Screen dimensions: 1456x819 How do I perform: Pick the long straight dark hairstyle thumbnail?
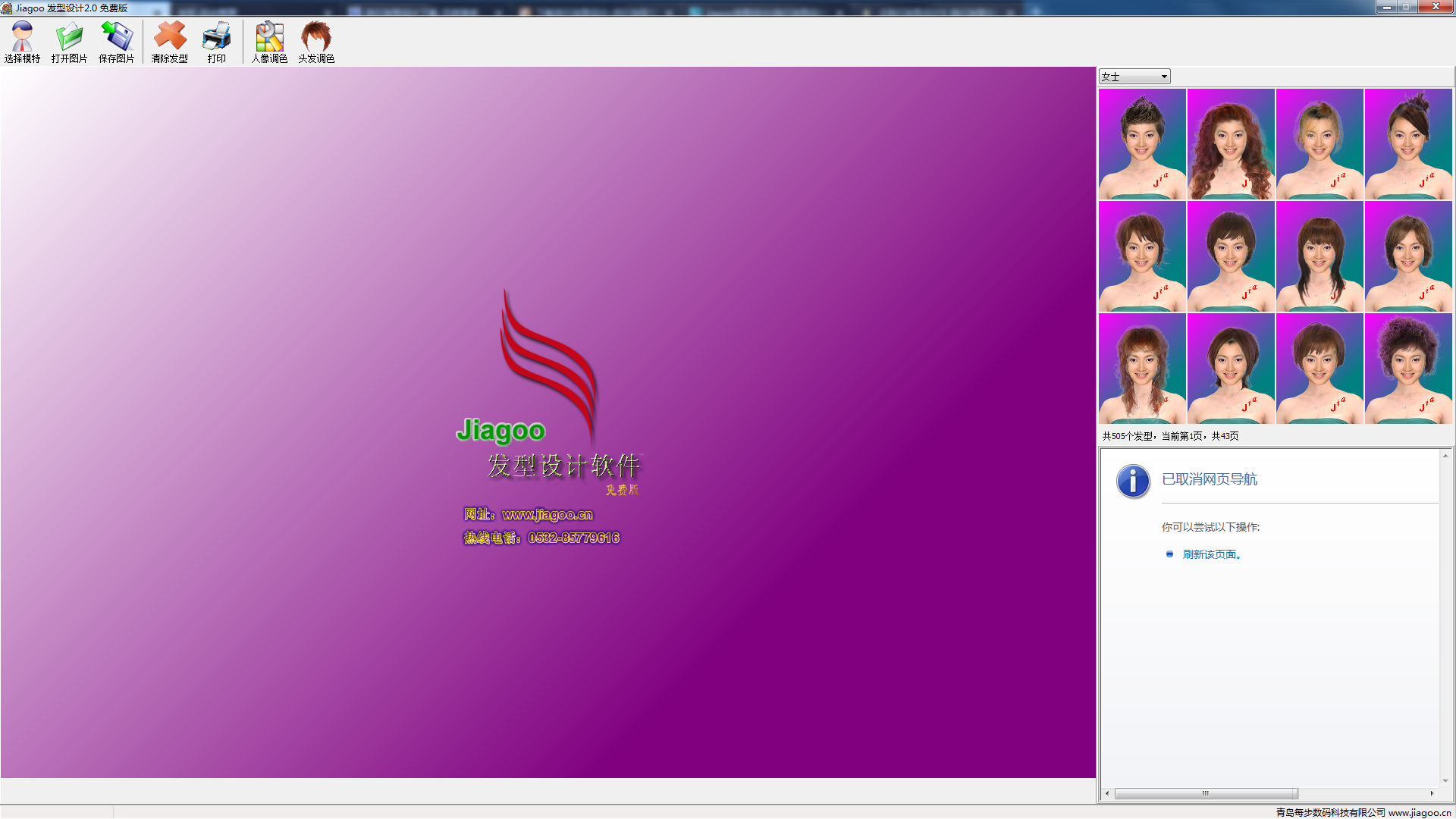pyautogui.click(x=1319, y=256)
